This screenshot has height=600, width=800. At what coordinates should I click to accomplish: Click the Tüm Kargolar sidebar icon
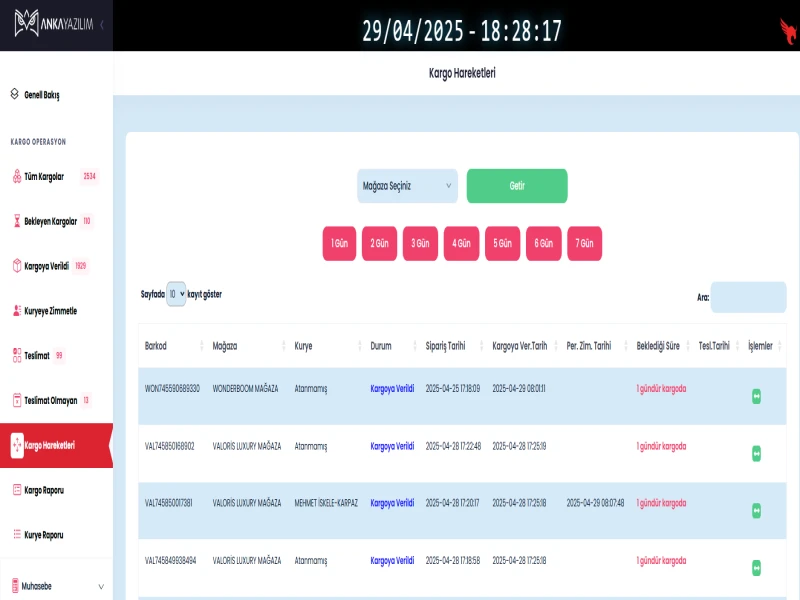(16, 176)
